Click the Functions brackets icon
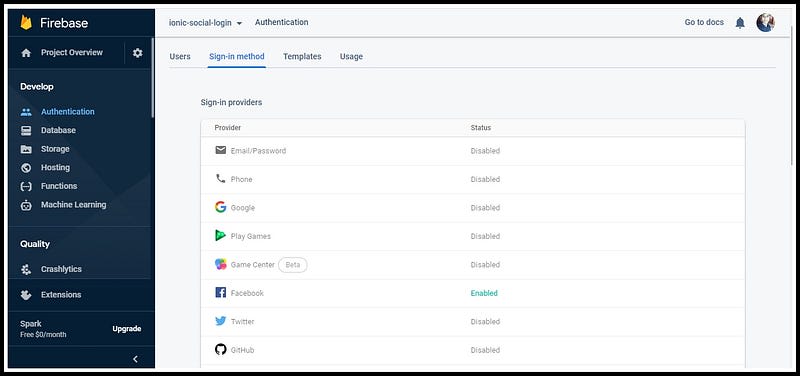 click(26, 186)
